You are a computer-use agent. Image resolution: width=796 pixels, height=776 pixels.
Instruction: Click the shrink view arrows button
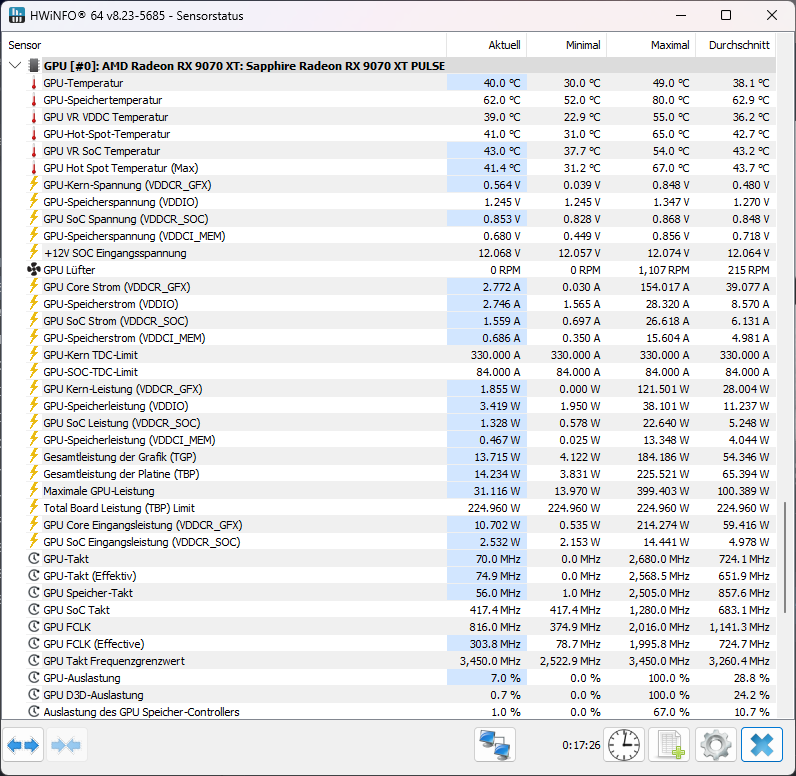pyautogui.click(x=67, y=745)
